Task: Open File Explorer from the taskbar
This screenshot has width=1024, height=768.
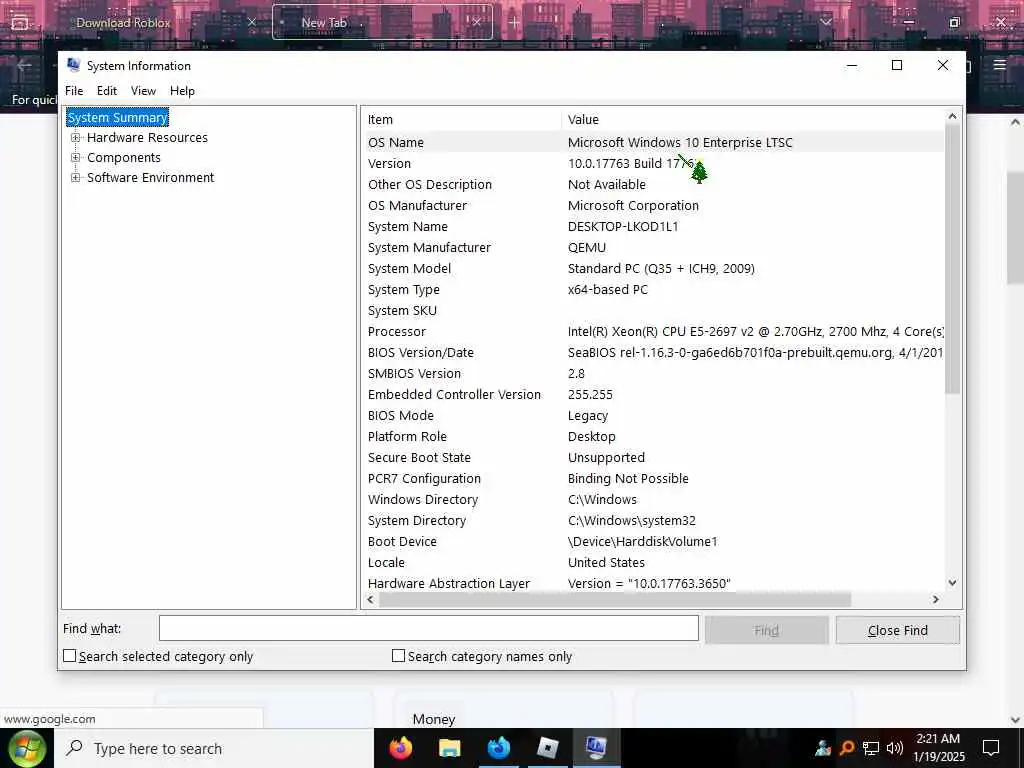Action: coord(449,748)
